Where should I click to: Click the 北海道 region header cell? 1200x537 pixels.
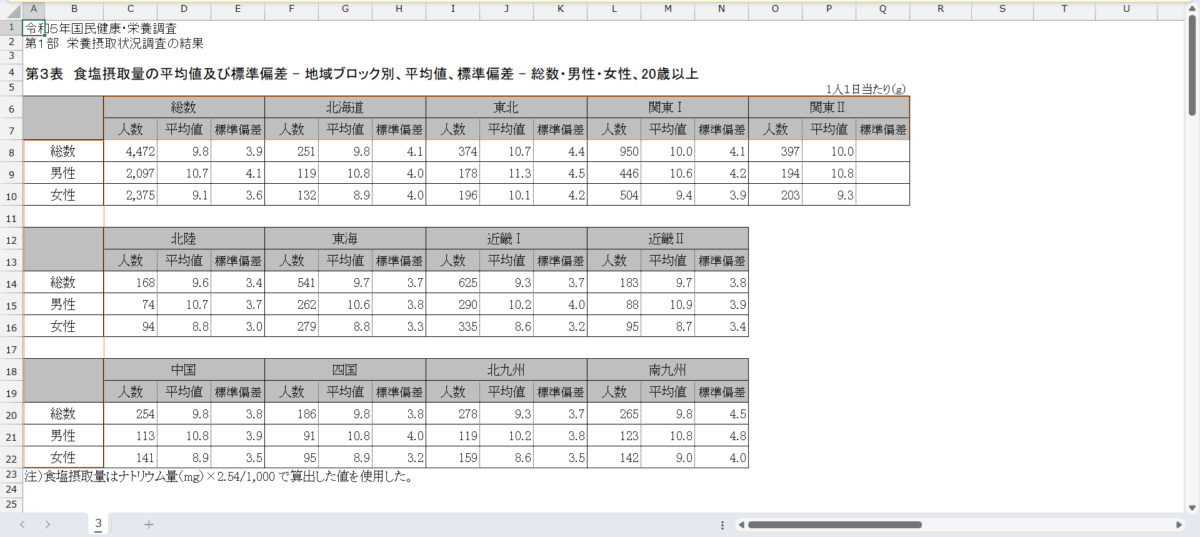coord(345,107)
